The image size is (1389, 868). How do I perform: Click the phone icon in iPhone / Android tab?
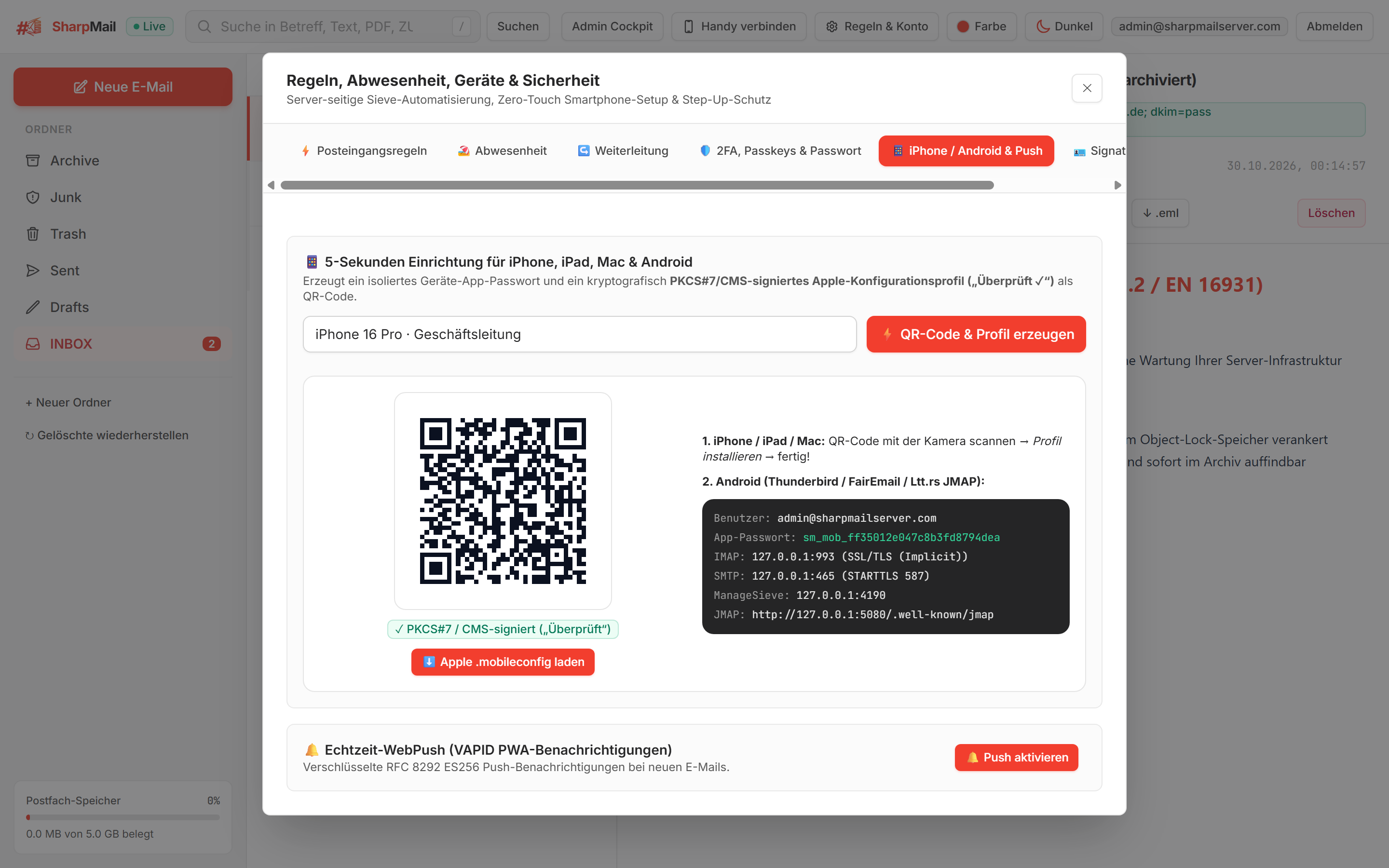(898, 151)
